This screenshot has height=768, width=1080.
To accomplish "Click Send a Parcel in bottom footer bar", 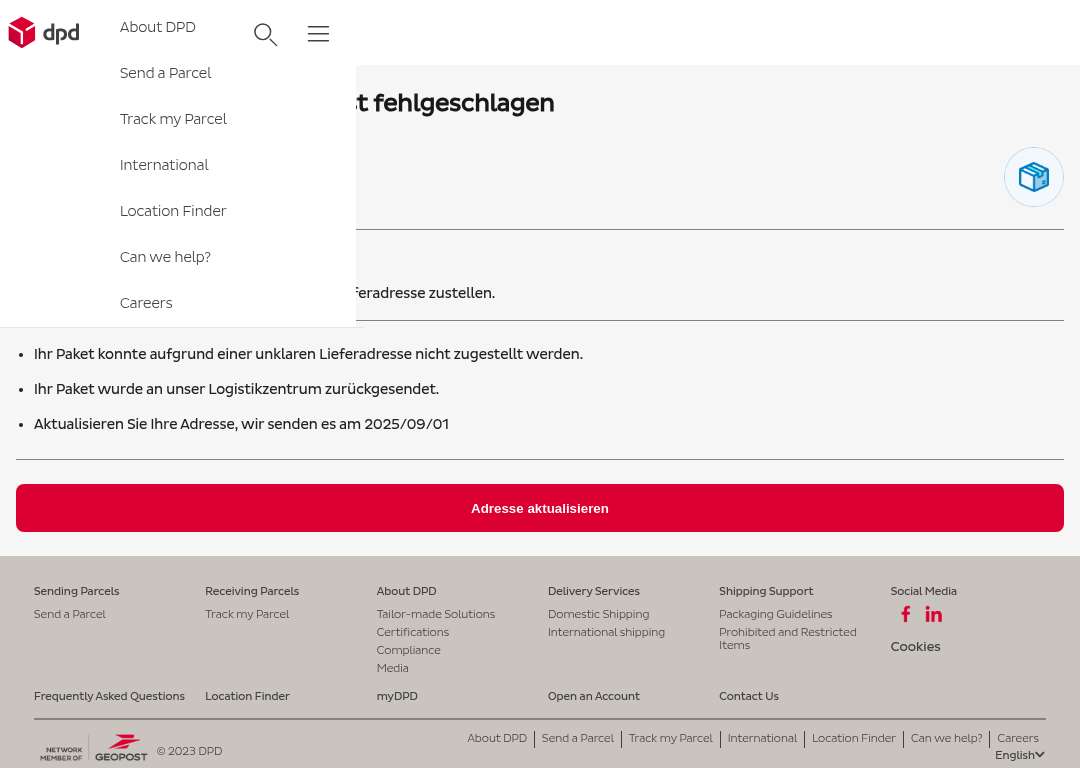I will coord(577,738).
